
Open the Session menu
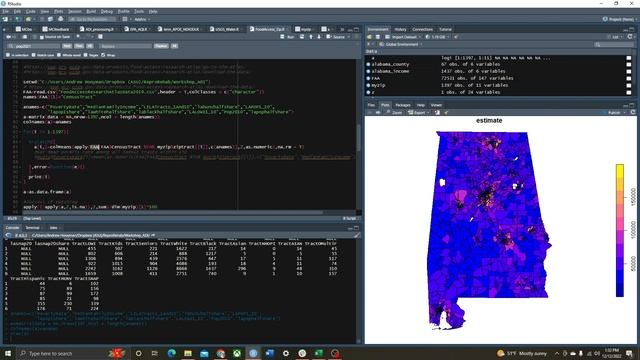74,11
